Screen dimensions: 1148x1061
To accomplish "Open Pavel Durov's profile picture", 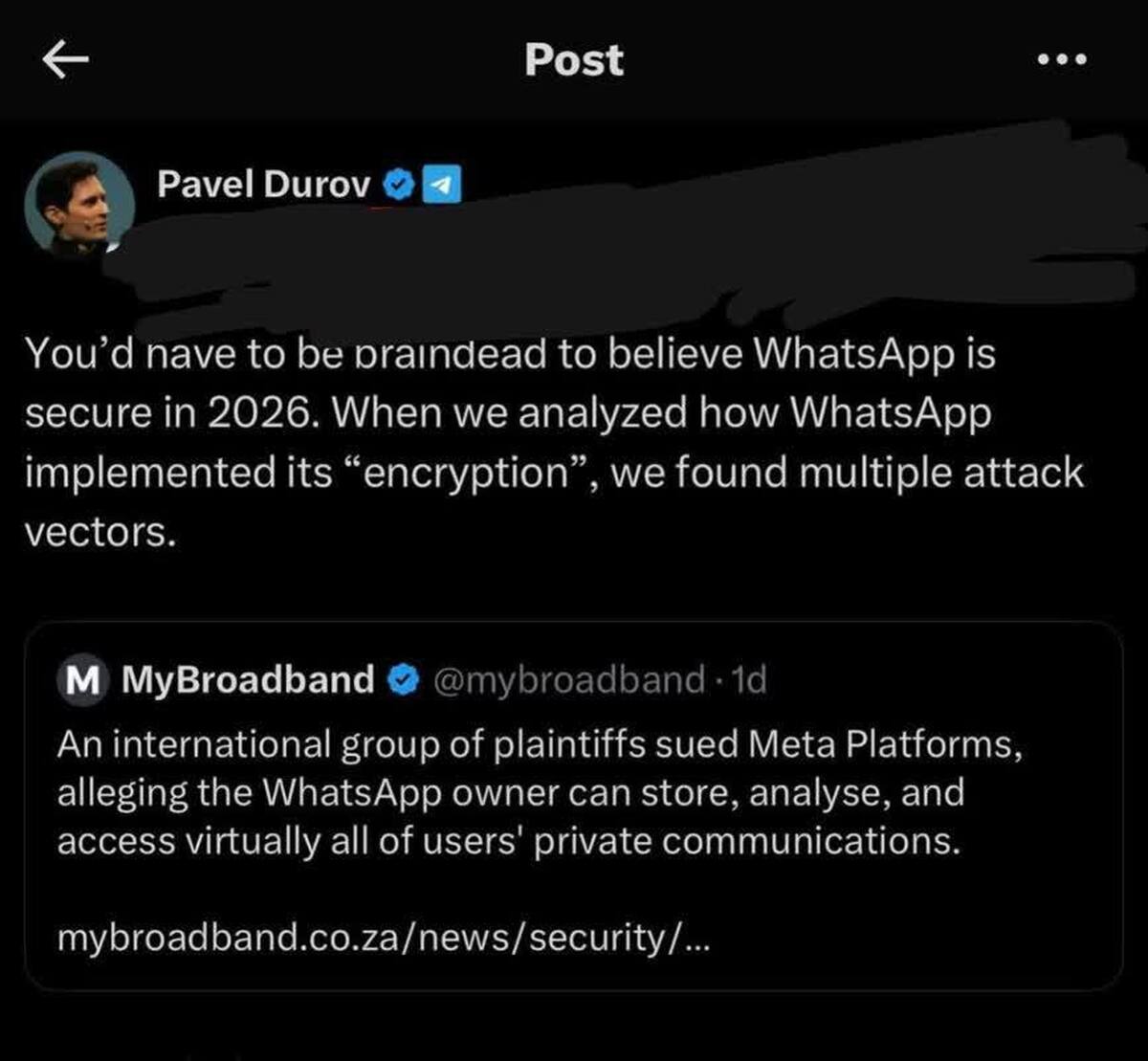I will click(x=79, y=205).
